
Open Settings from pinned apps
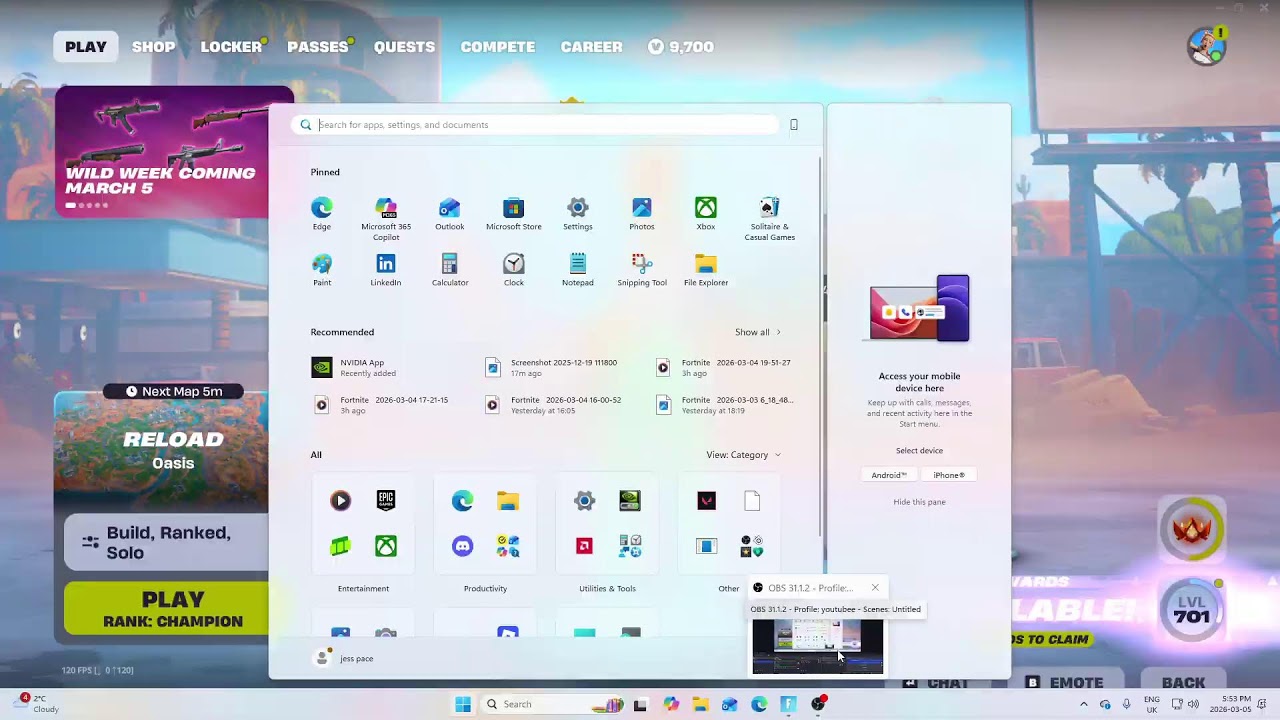click(x=577, y=213)
